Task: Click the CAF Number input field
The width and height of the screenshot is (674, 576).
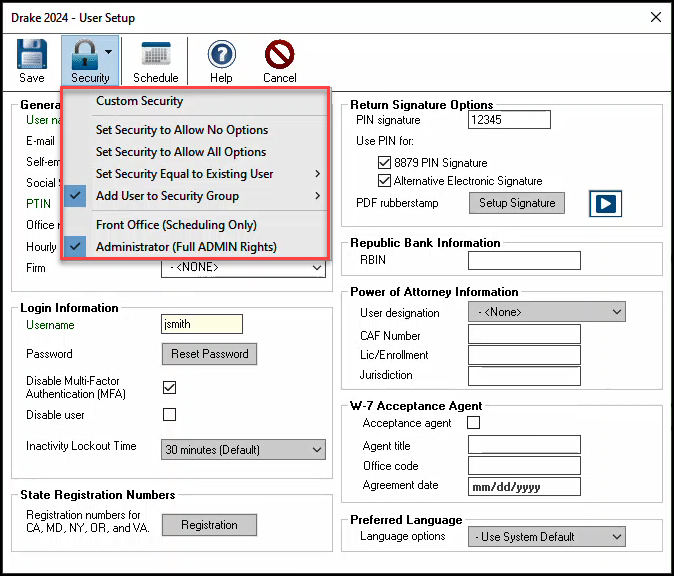Action: pos(524,334)
